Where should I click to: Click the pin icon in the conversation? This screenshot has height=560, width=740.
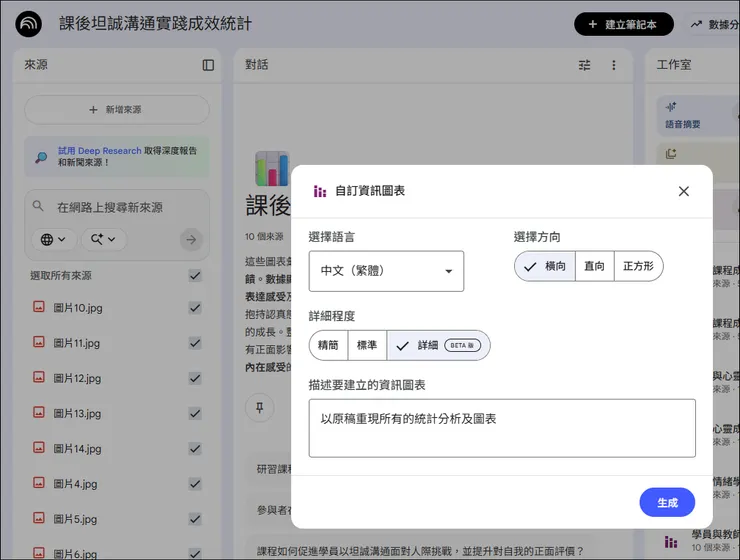click(260, 408)
